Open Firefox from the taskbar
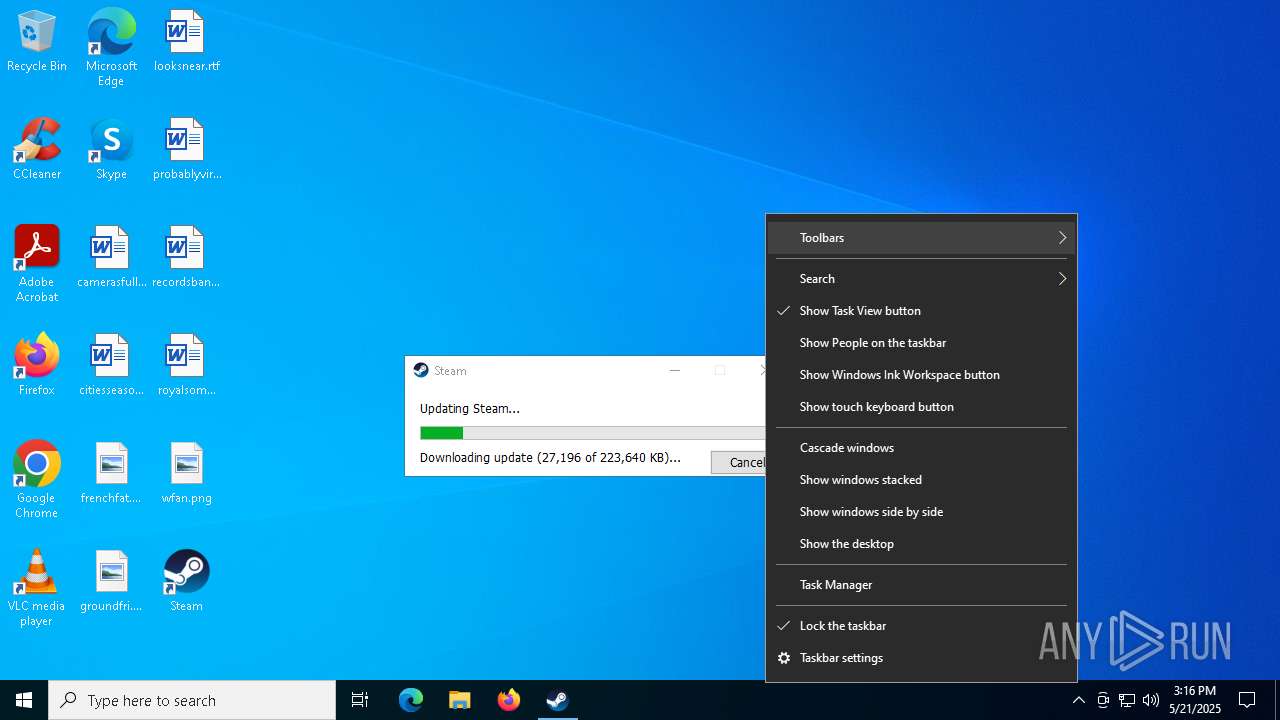 (508, 700)
